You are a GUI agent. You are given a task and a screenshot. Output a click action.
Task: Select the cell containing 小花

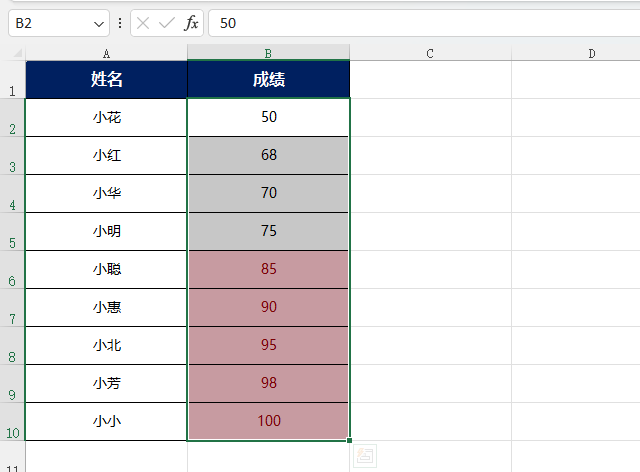pyautogui.click(x=106, y=118)
